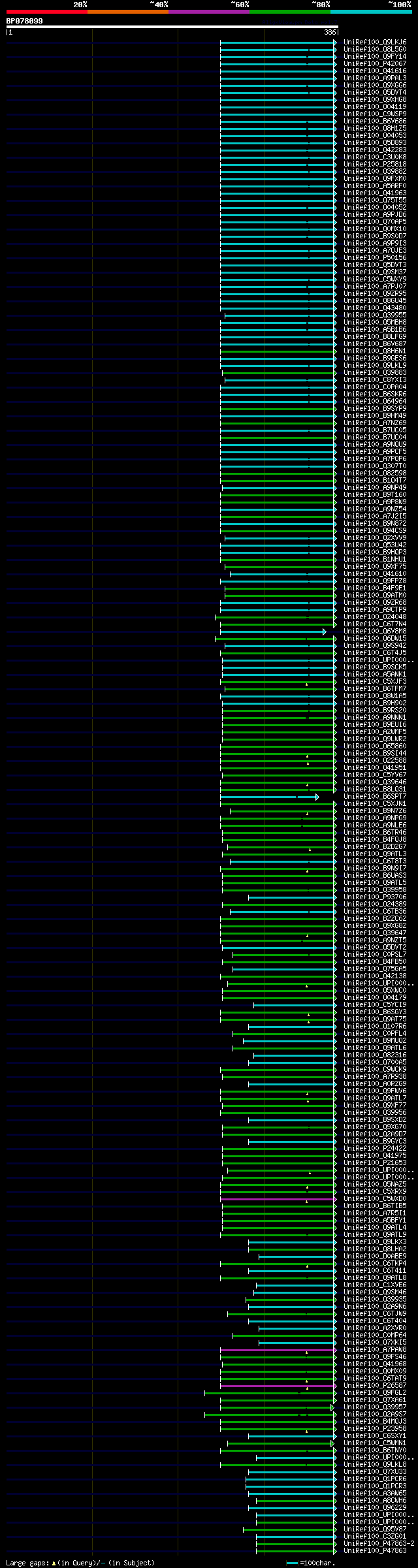Select the UniRef100_Q41616 label
The height and width of the screenshot is (1568, 418).
click(x=375, y=71)
